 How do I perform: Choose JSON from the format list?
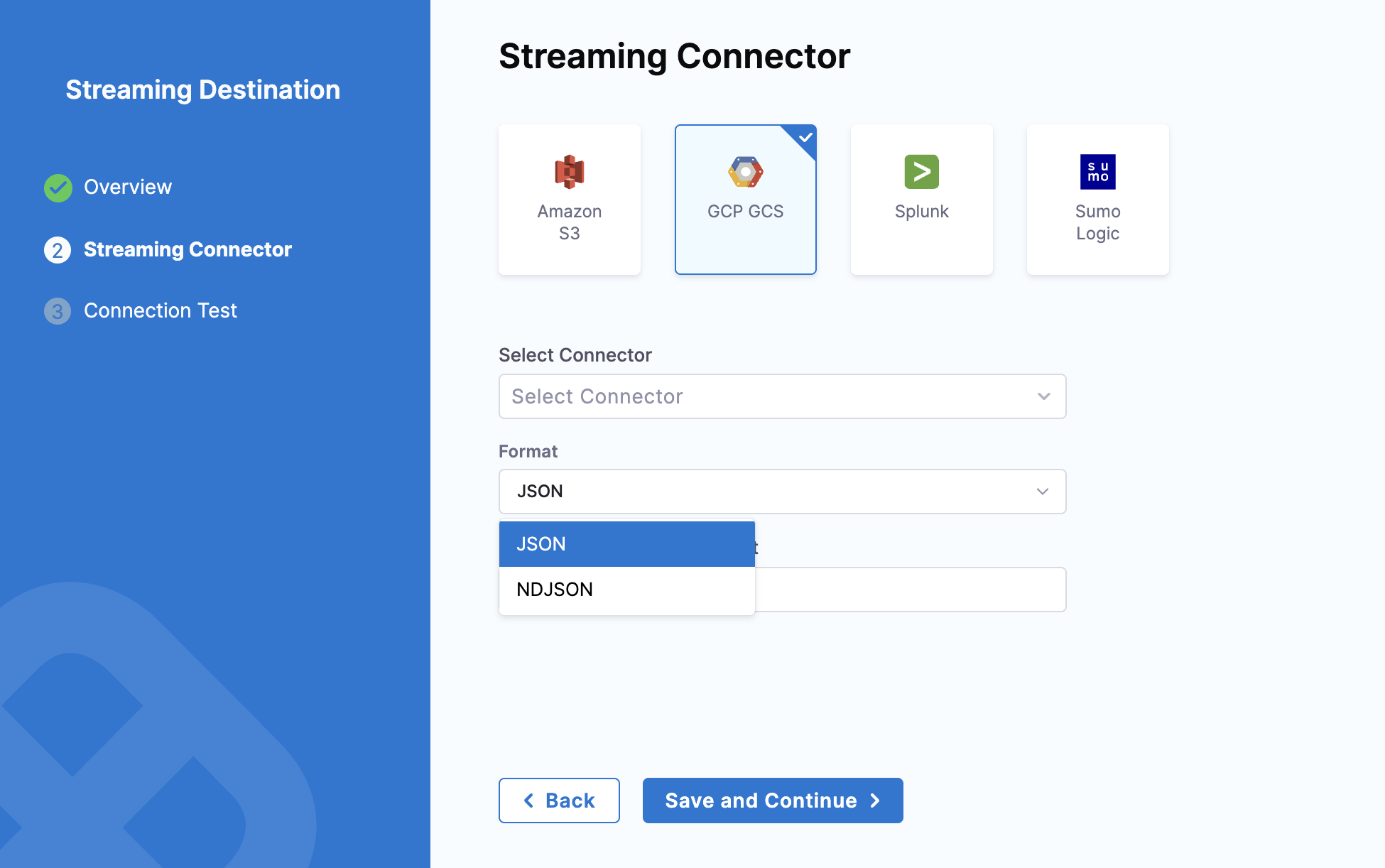(626, 544)
